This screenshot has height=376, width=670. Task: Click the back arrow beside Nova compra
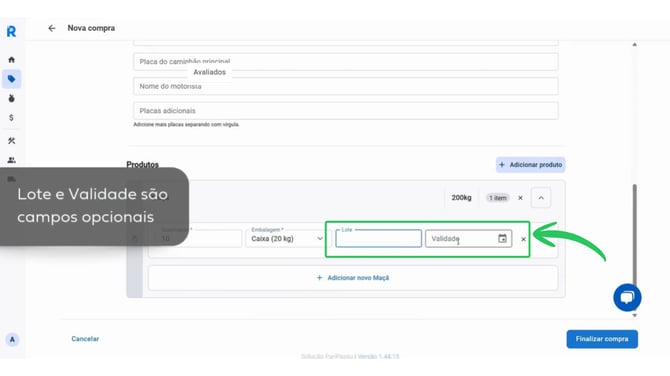(52, 28)
